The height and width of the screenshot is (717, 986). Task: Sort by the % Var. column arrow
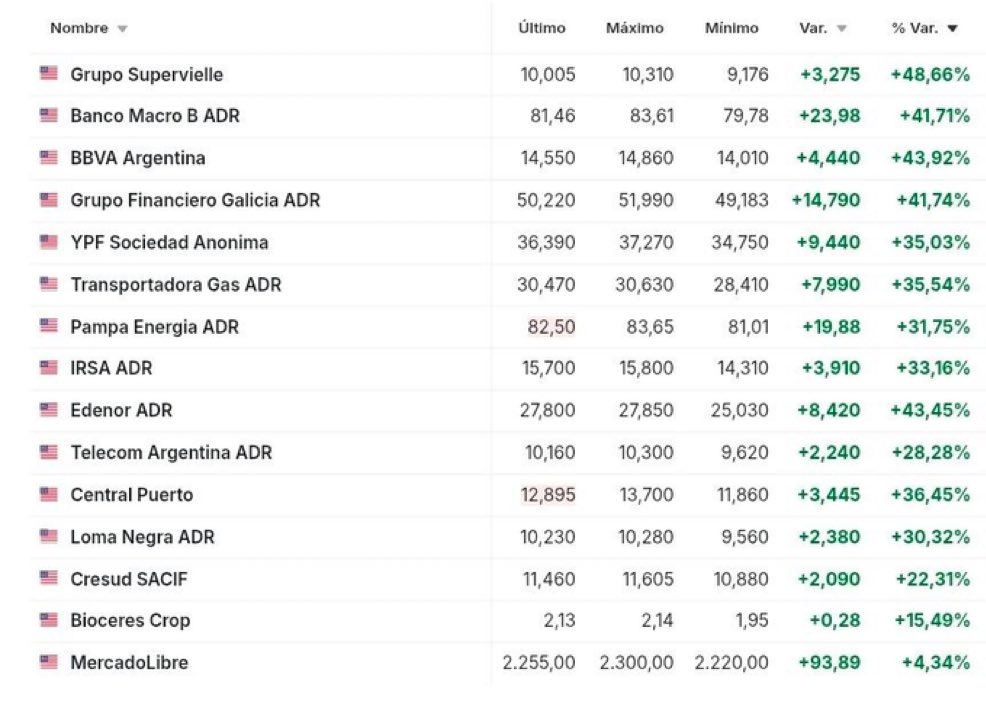click(x=952, y=29)
